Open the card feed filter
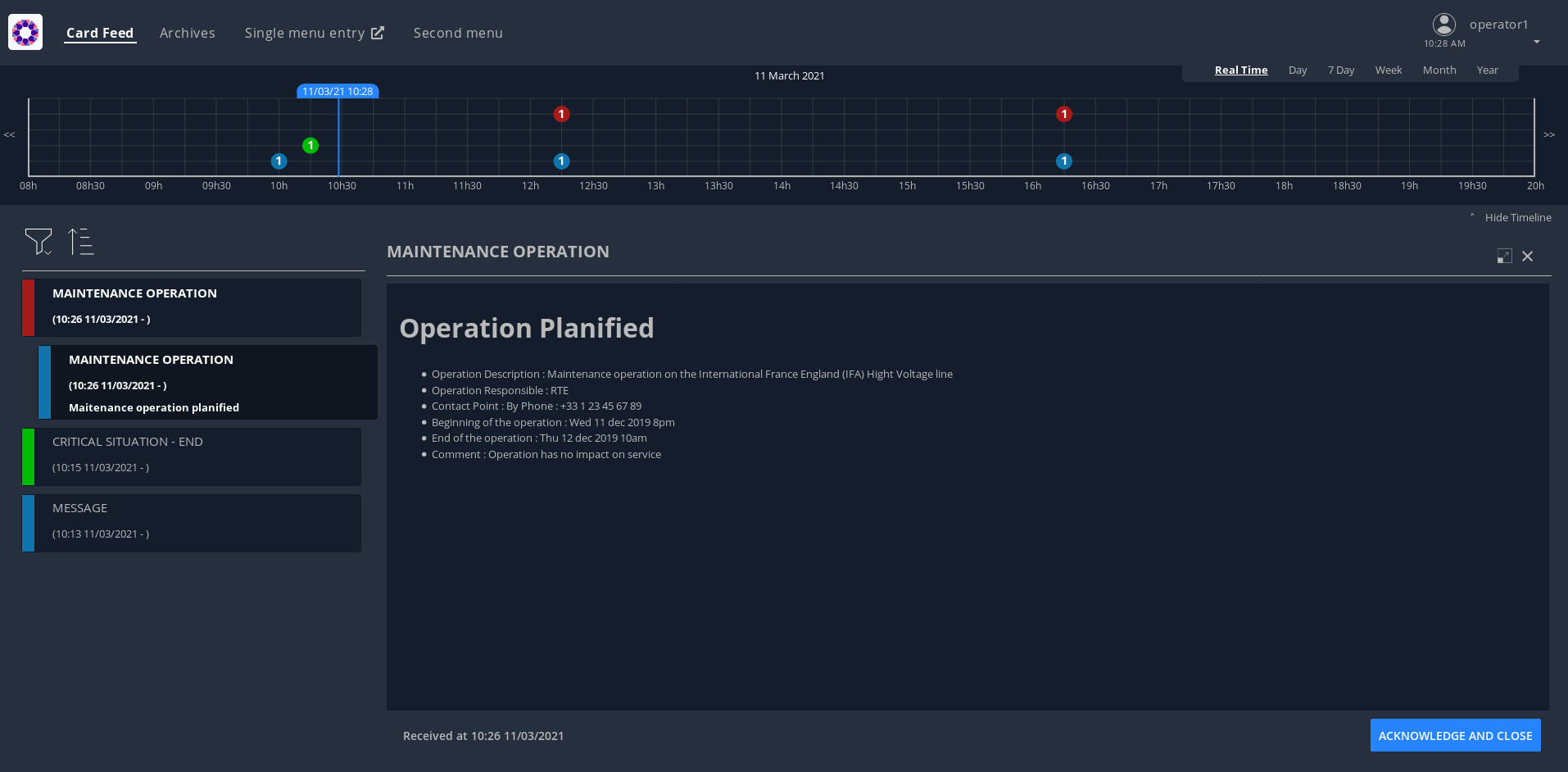The width and height of the screenshot is (1568, 772). coord(39,242)
